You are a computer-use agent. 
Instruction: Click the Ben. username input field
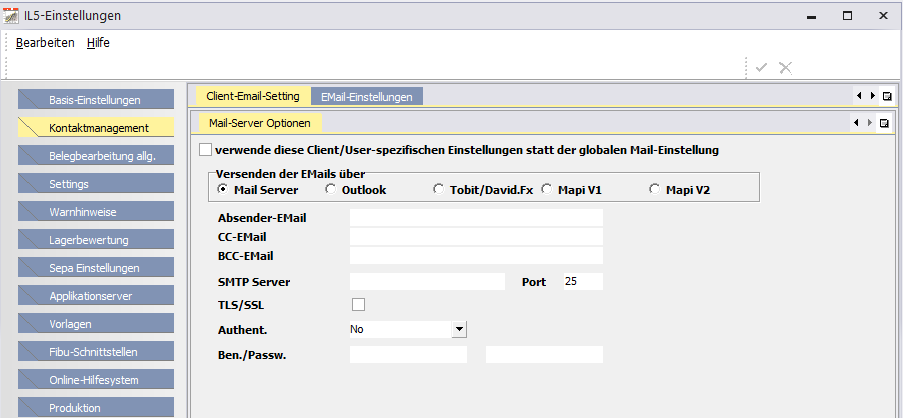coord(408,355)
